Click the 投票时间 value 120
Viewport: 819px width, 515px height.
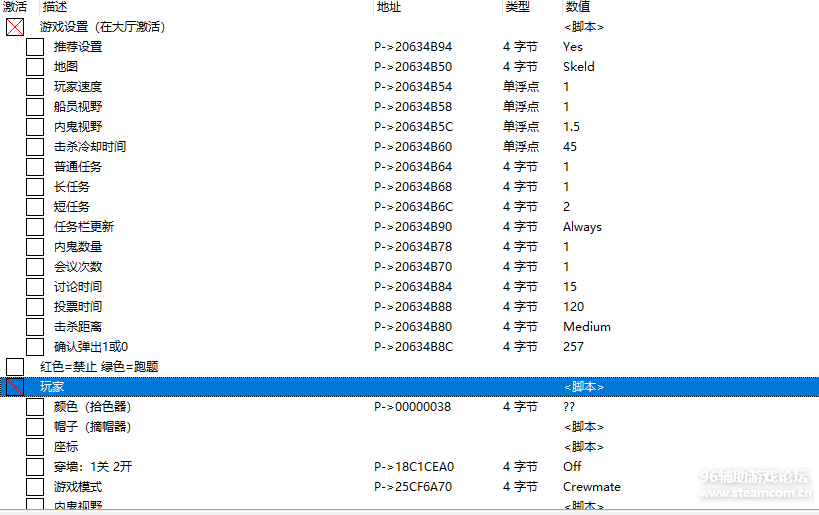(x=573, y=307)
